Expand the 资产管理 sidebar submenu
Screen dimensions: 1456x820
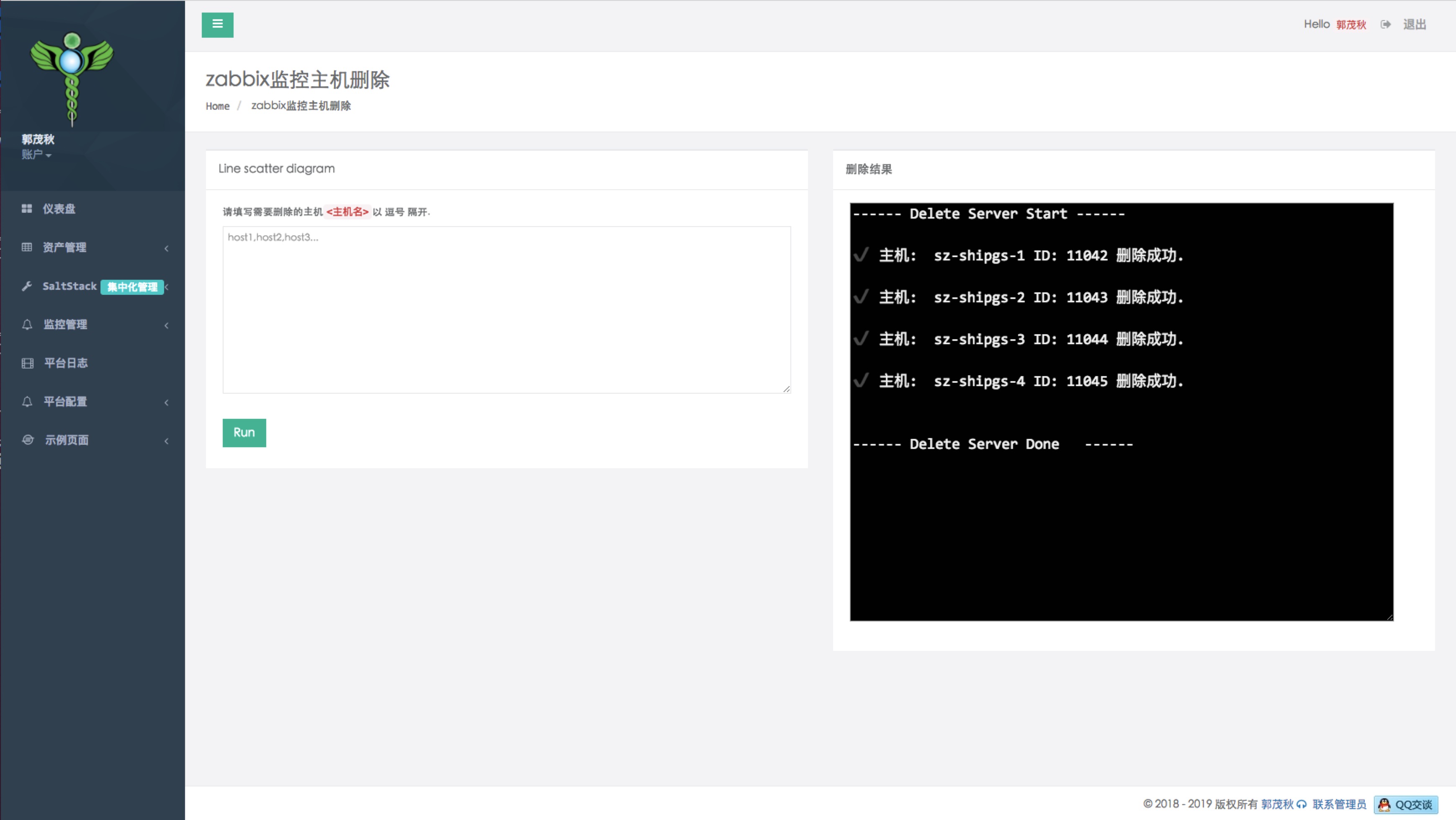[166, 248]
